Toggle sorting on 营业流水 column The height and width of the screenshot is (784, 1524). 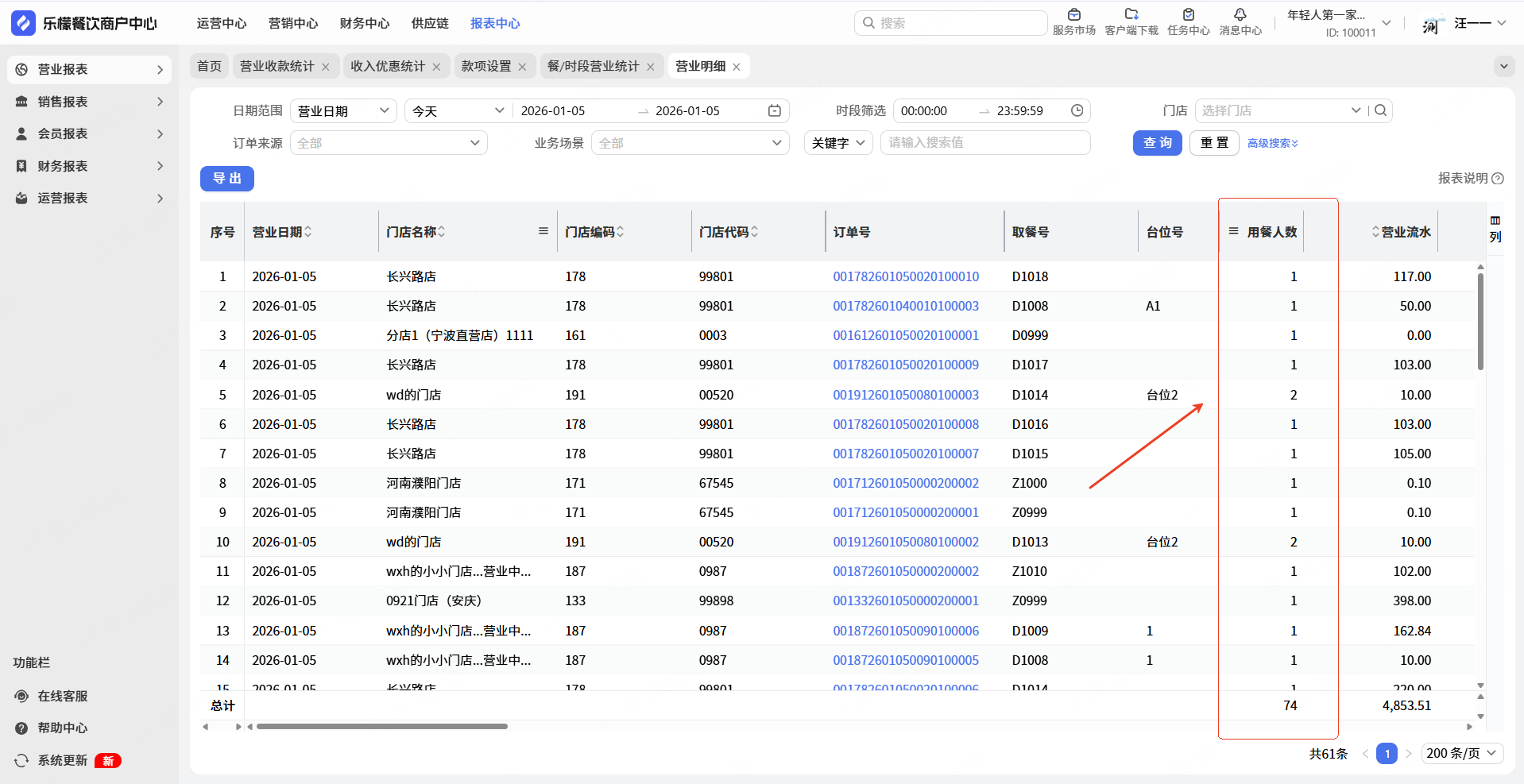[x=1375, y=232]
